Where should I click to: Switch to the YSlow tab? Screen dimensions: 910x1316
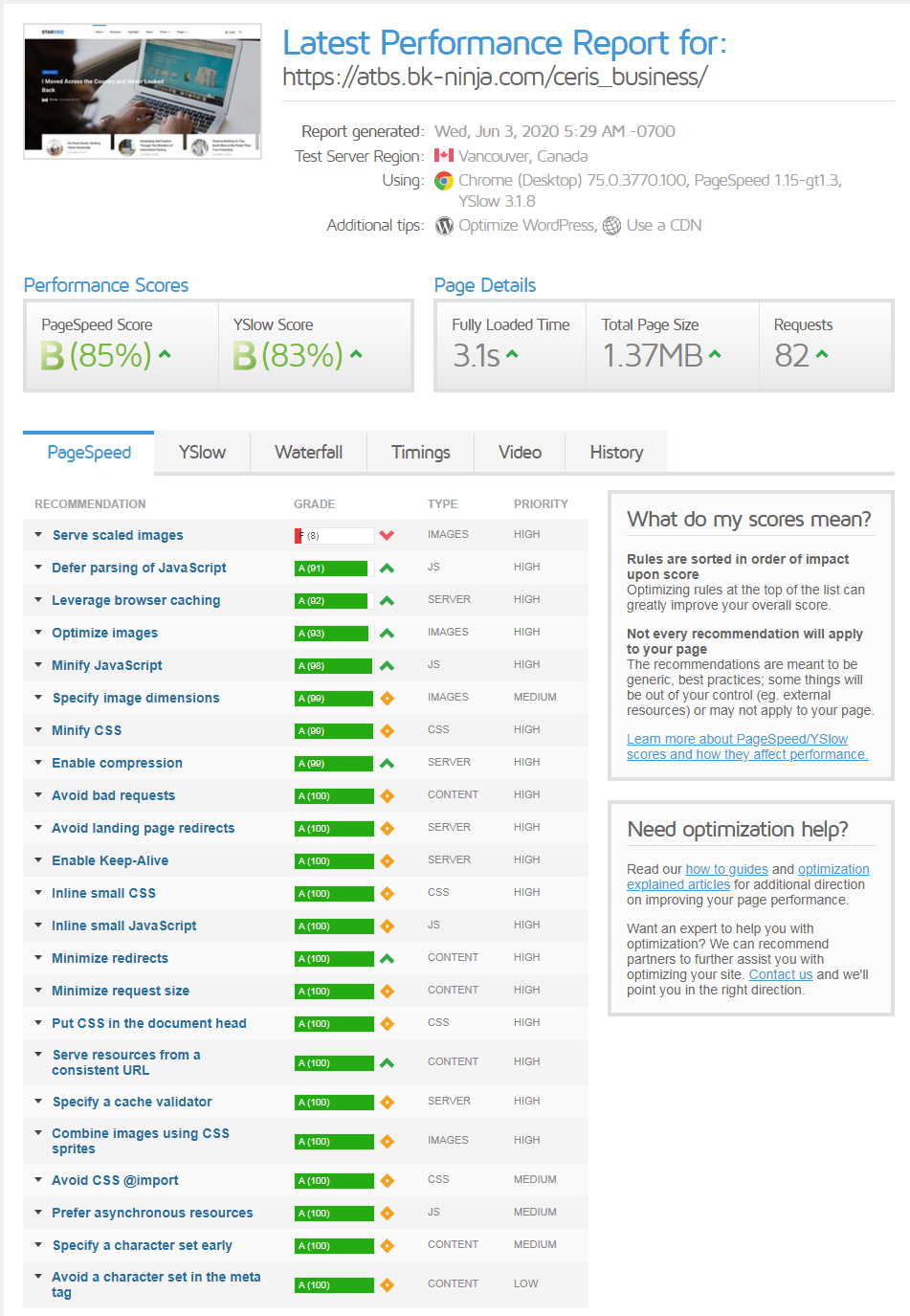(202, 453)
